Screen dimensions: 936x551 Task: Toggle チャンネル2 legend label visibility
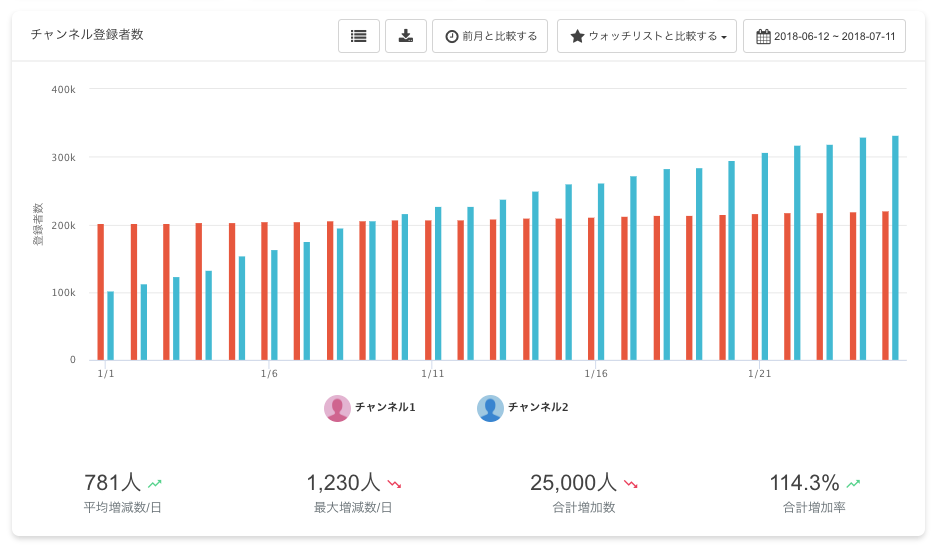coord(538,407)
